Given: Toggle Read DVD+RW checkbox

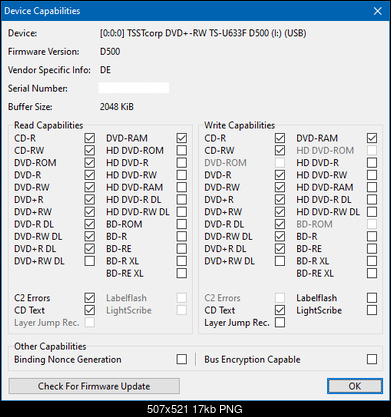Looking at the screenshot, I should (90, 212).
